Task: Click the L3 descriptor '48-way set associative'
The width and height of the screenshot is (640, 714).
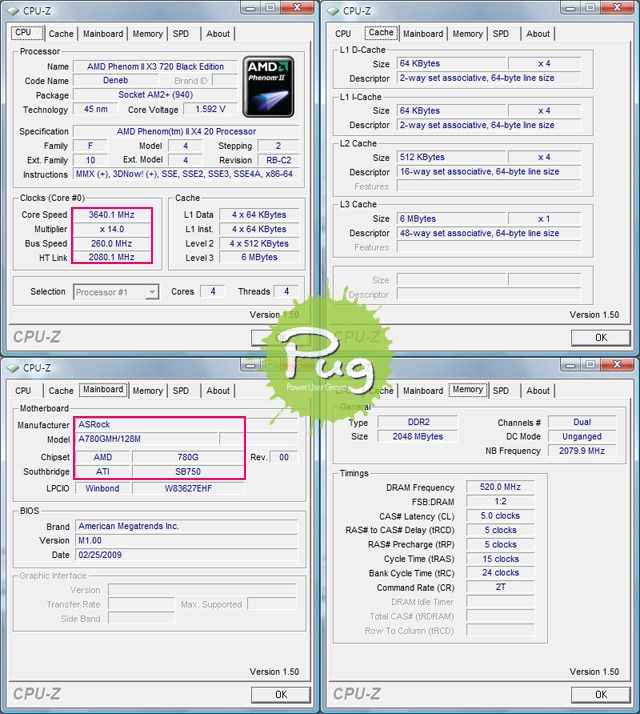Action: click(488, 233)
